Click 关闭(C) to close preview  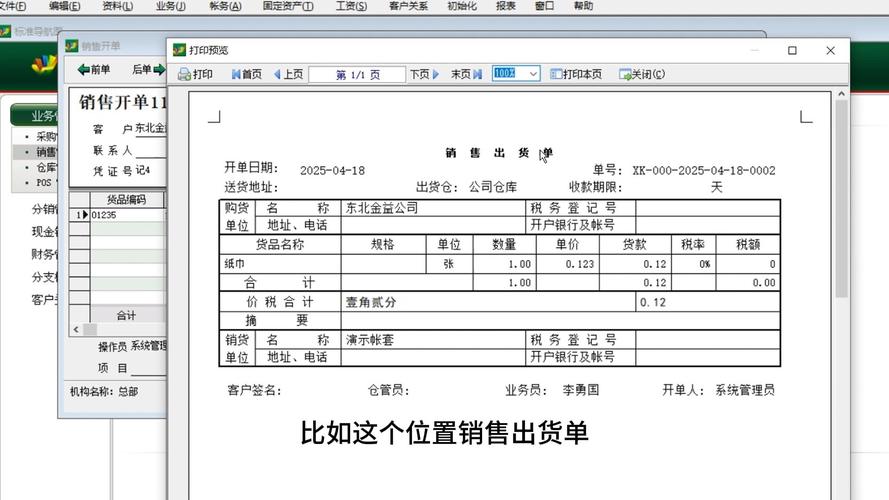point(642,74)
